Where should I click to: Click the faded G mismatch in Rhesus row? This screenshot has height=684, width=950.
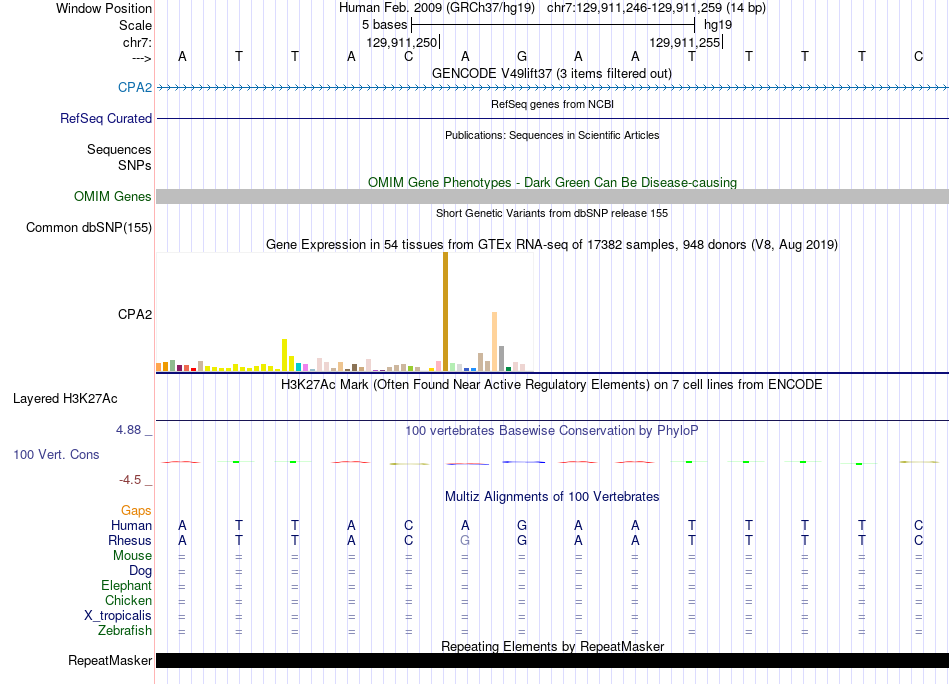[x=465, y=540]
